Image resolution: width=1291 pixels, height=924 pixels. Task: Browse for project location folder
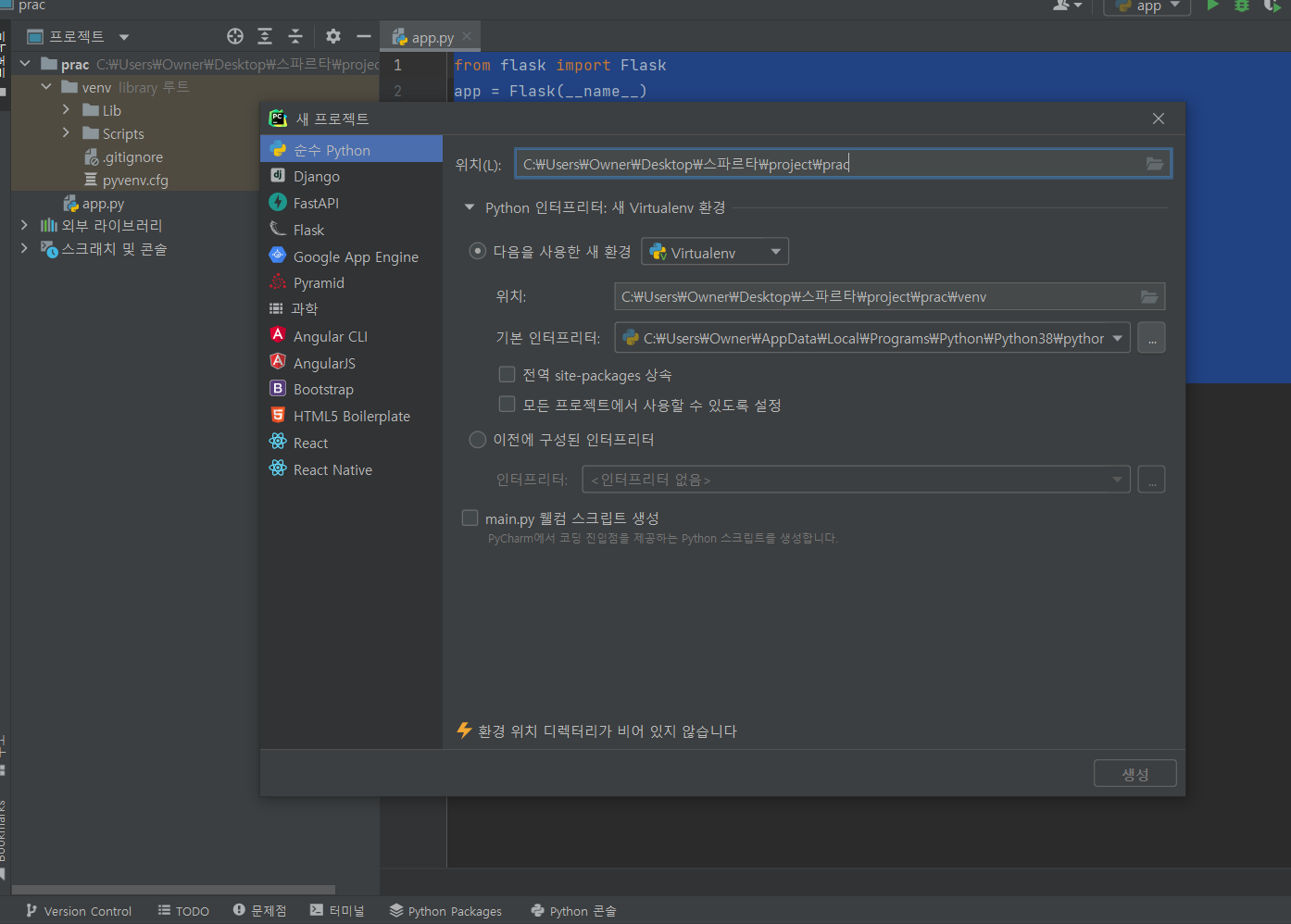[1155, 164]
